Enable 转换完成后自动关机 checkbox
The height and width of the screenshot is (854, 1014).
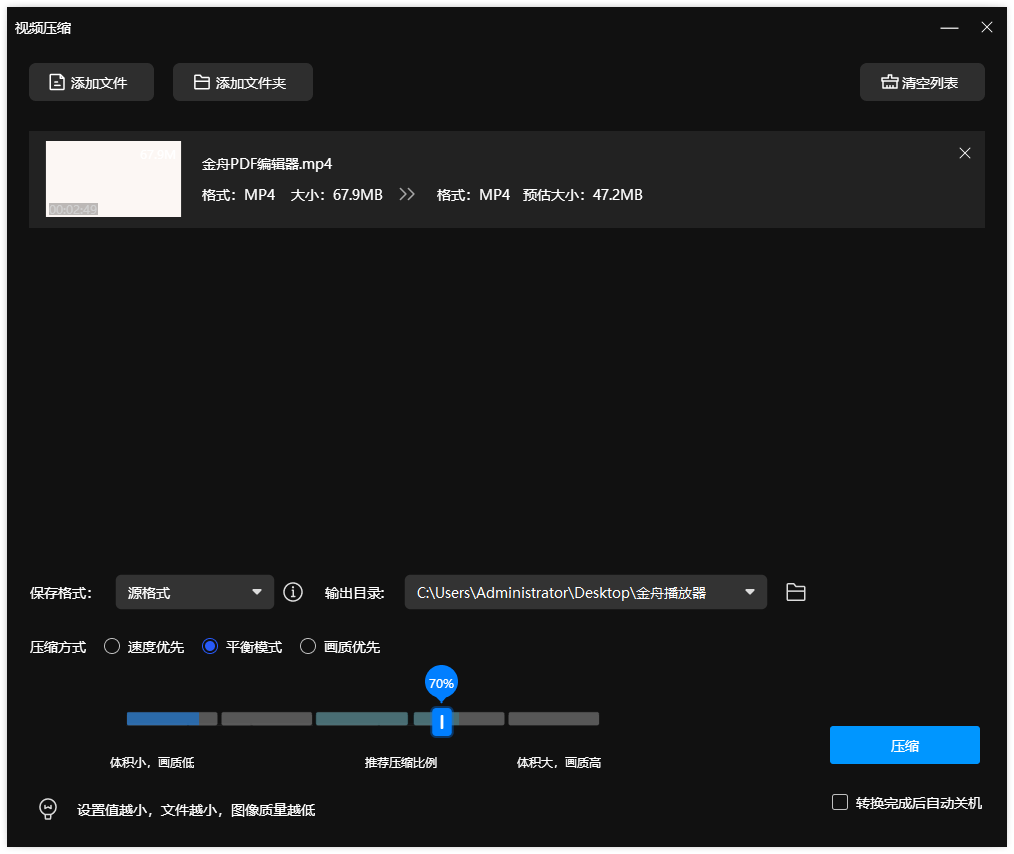click(x=840, y=802)
